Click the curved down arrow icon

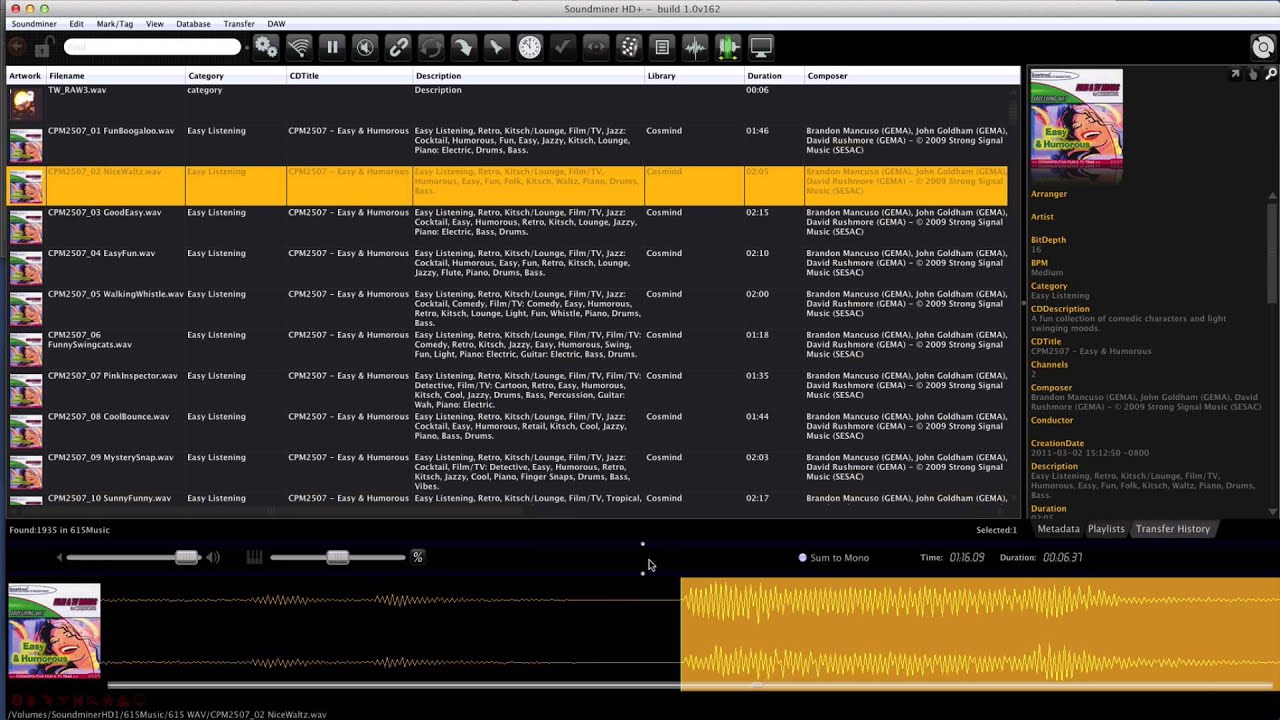click(x=463, y=47)
